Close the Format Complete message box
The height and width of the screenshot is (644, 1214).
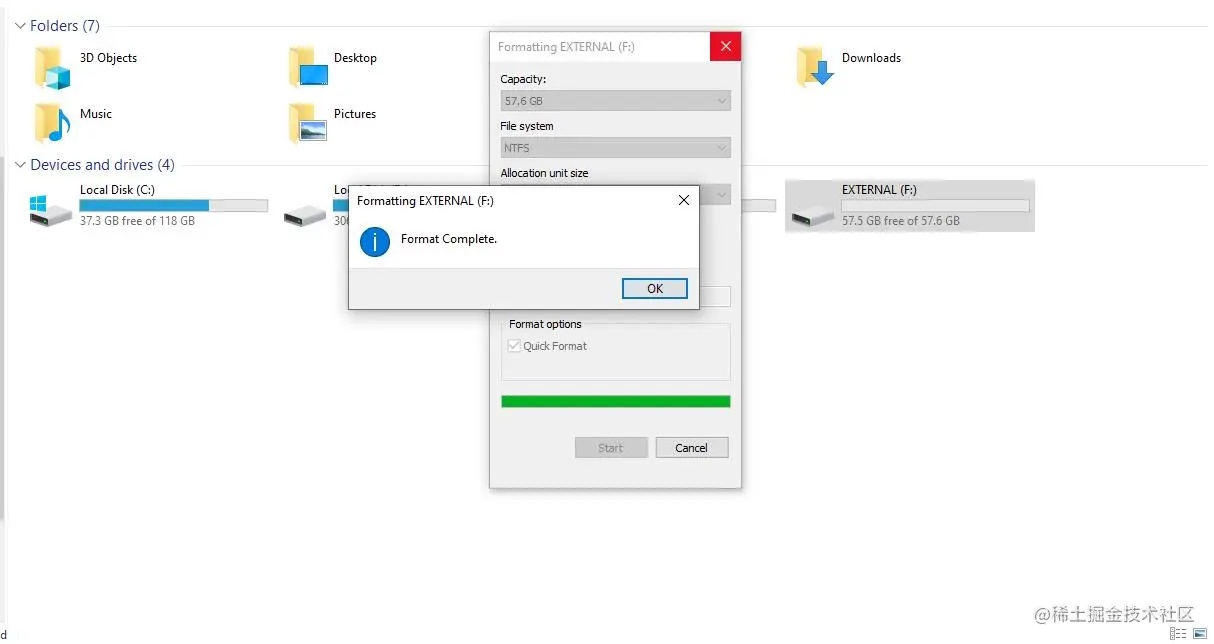point(684,200)
